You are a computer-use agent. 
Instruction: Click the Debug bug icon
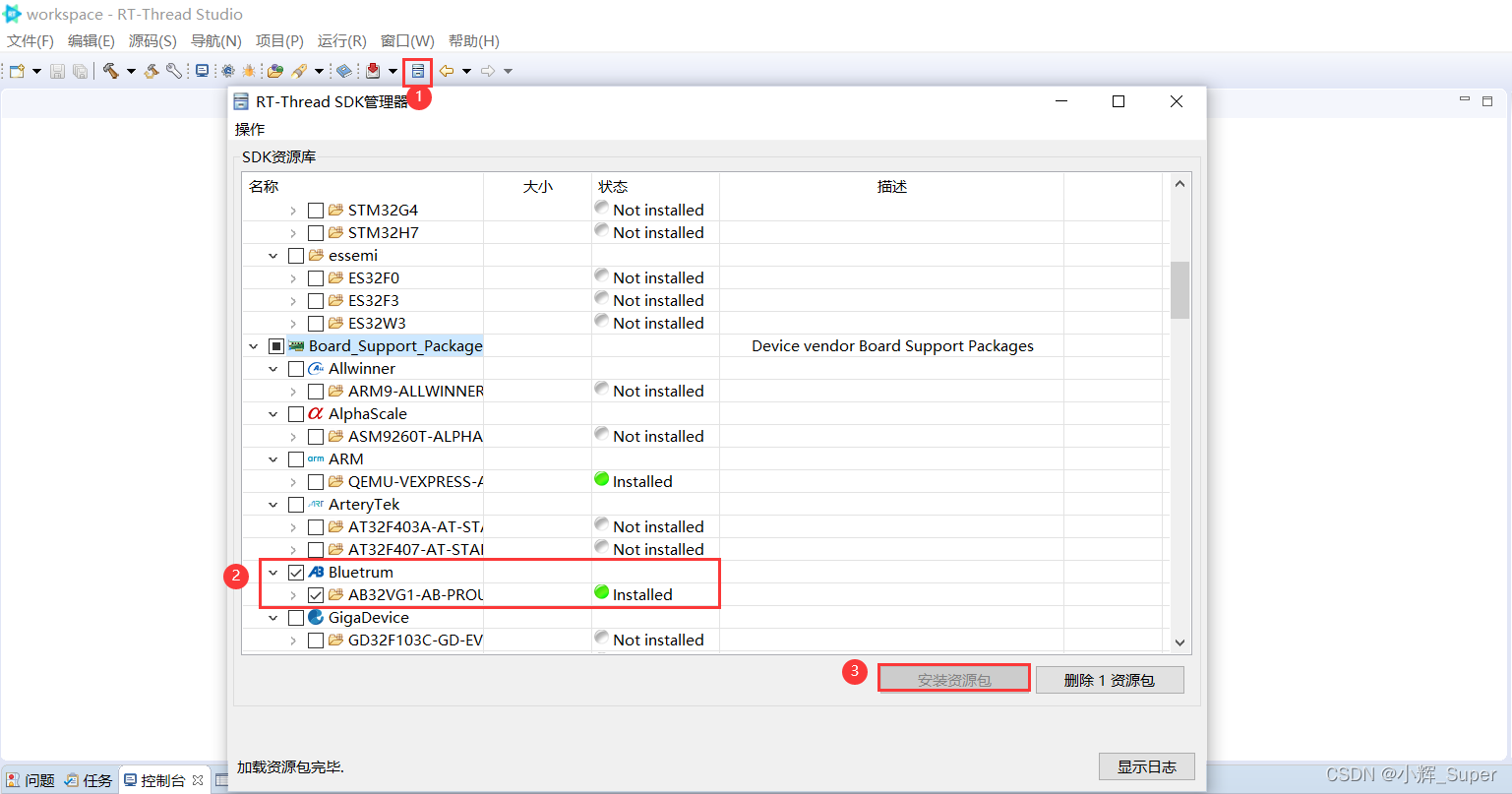point(249,71)
